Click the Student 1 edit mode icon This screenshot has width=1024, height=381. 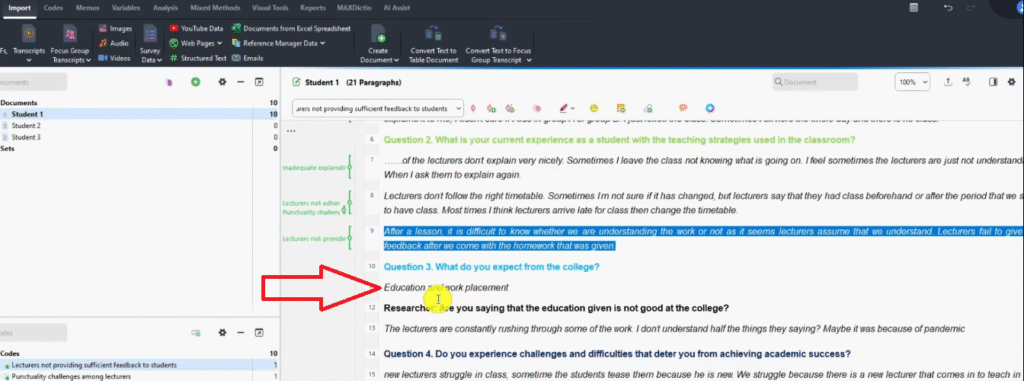(296, 82)
